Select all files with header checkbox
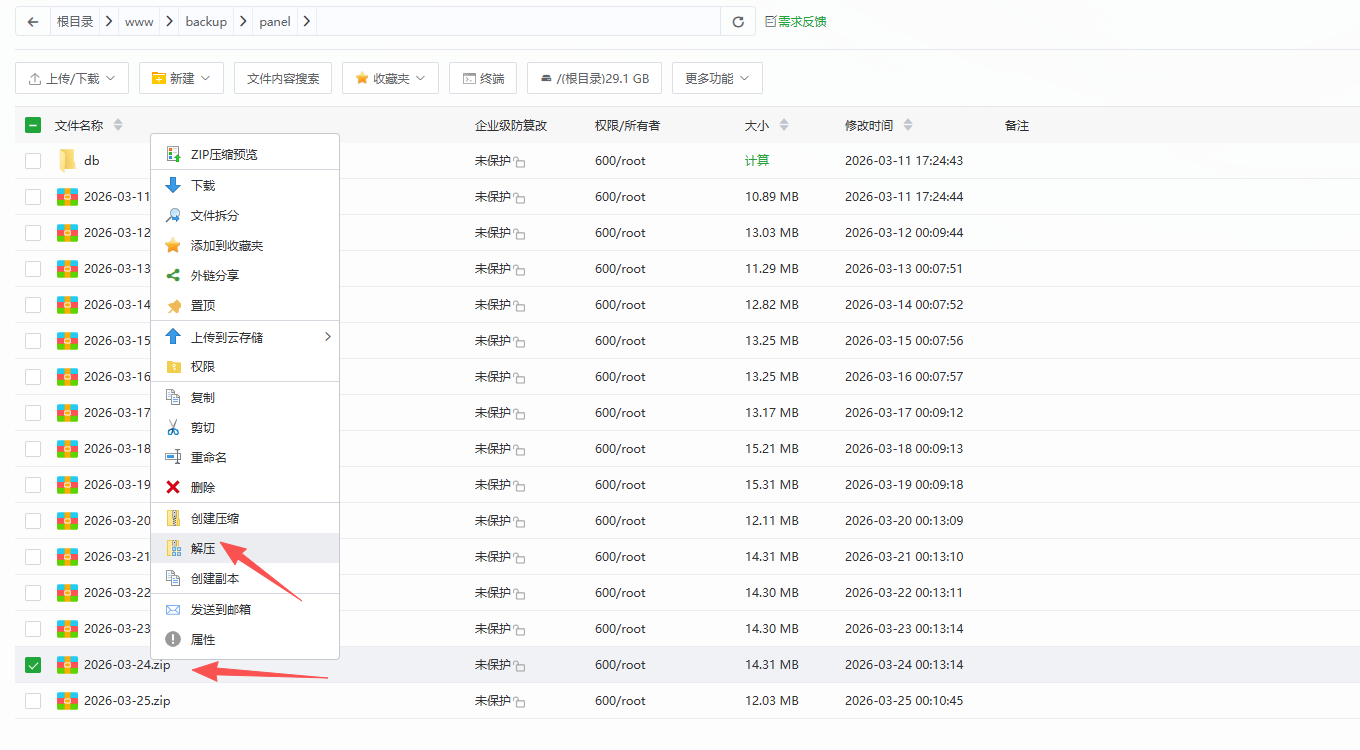The height and width of the screenshot is (750, 1360). point(32,124)
